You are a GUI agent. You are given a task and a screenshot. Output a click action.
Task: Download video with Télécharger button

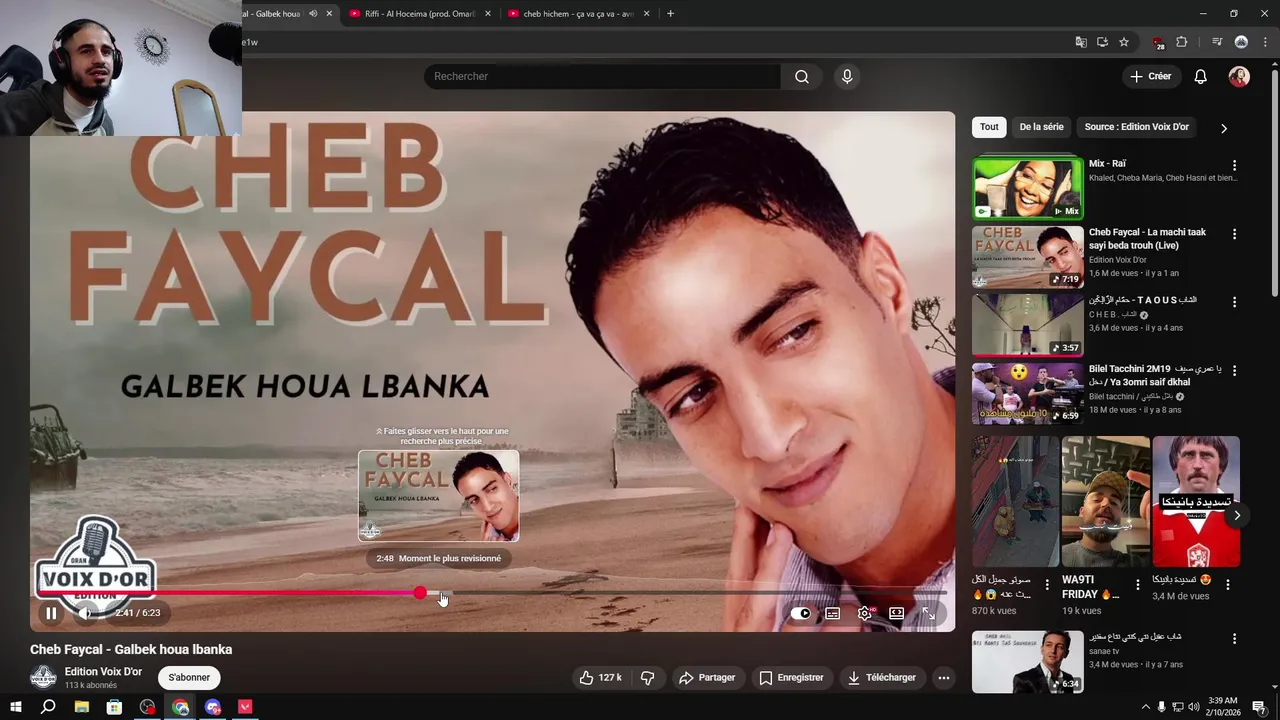tap(882, 678)
